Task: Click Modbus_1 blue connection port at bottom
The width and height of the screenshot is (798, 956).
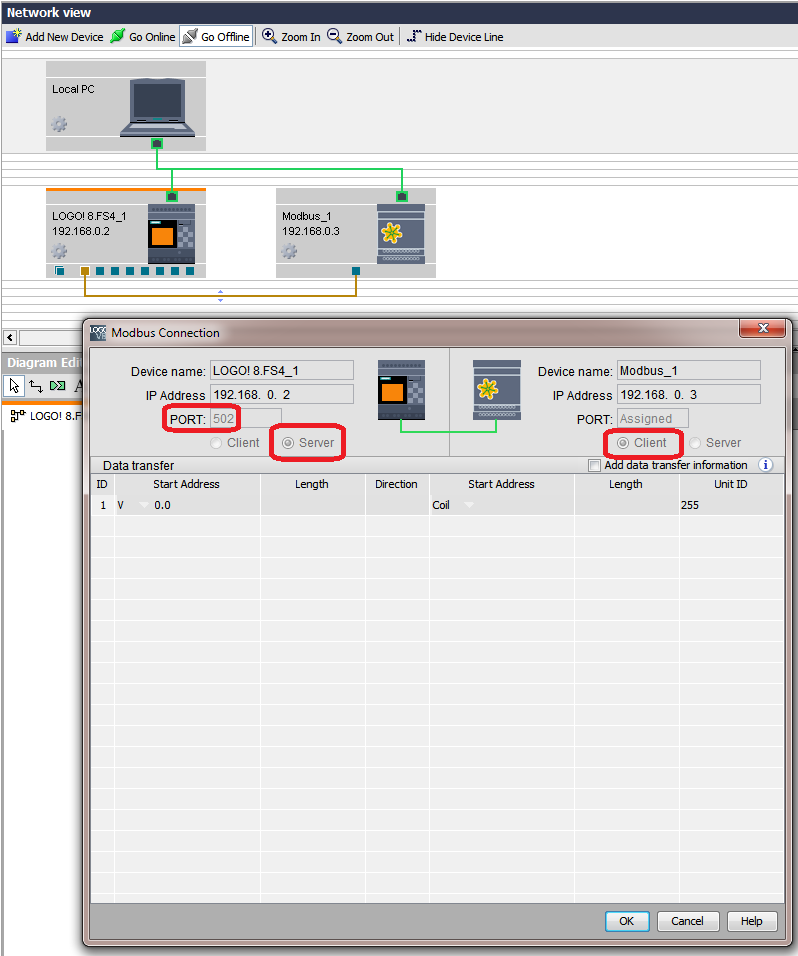Action: (356, 271)
